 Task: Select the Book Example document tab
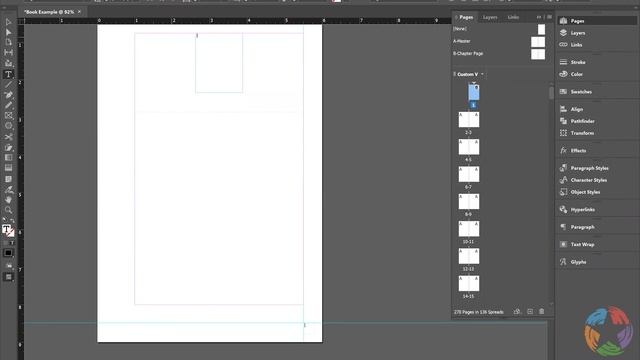point(49,12)
